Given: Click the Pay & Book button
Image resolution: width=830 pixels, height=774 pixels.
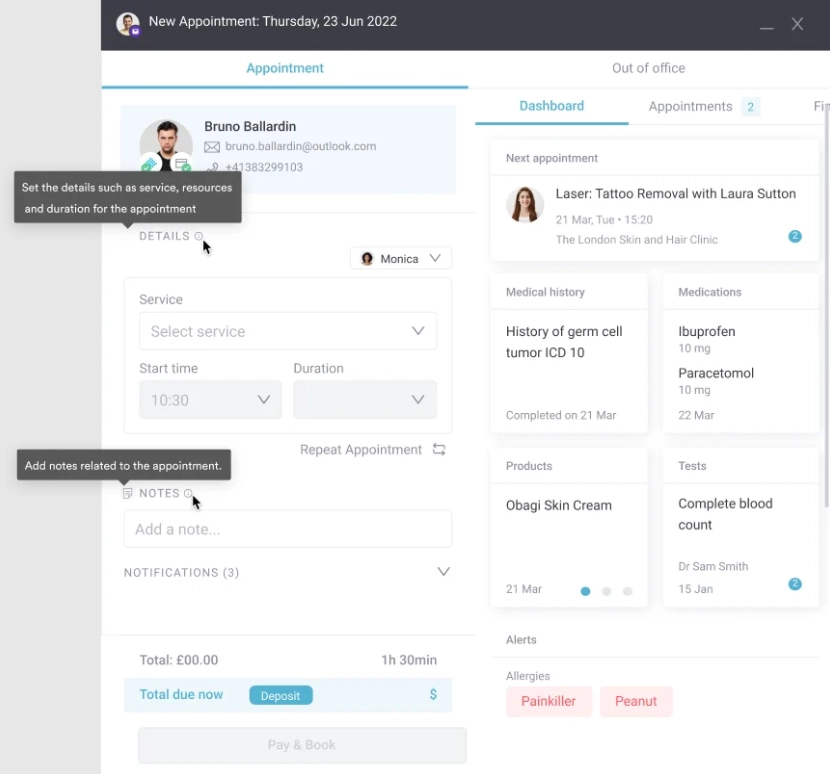Looking at the screenshot, I should tap(302, 745).
